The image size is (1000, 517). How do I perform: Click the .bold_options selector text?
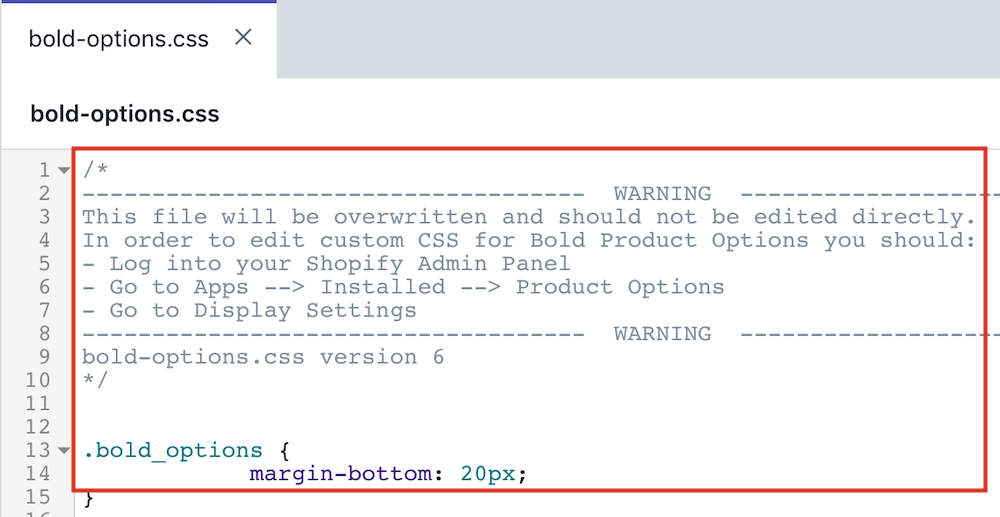click(173, 451)
